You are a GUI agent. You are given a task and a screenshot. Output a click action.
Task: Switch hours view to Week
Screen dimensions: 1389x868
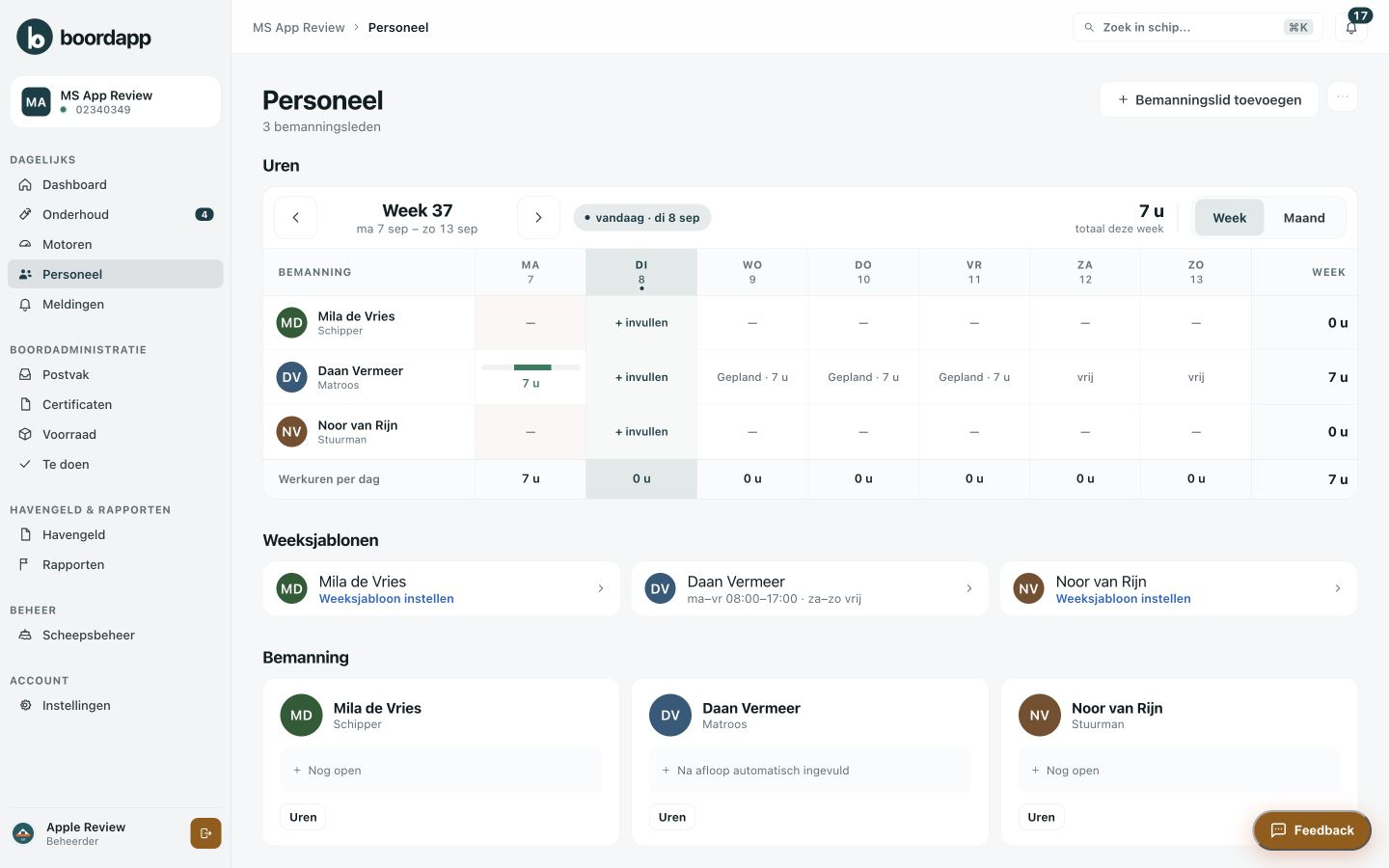pos(1229,218)
